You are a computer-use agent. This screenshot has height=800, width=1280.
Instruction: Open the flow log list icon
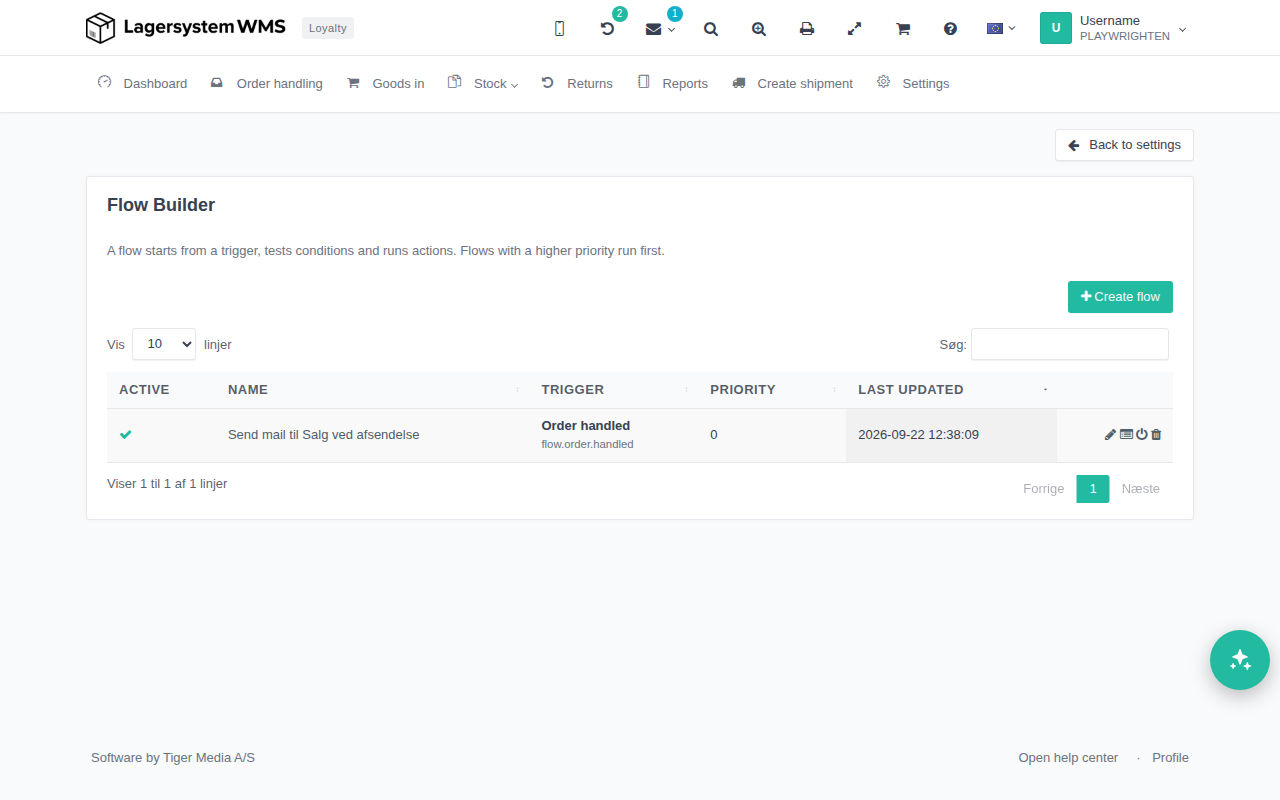pyautogui.click(x=1126, y=435)
